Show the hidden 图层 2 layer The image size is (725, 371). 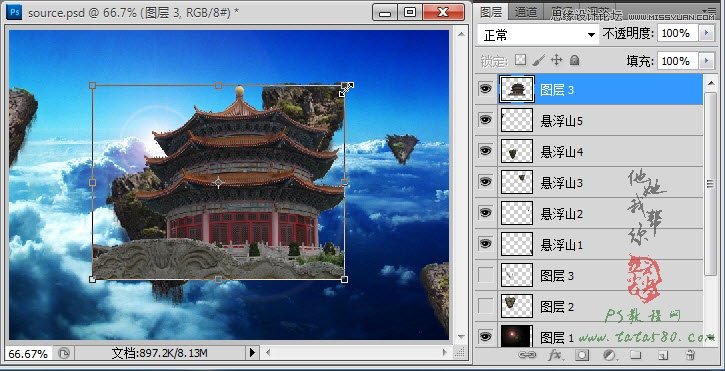[485, 306]
